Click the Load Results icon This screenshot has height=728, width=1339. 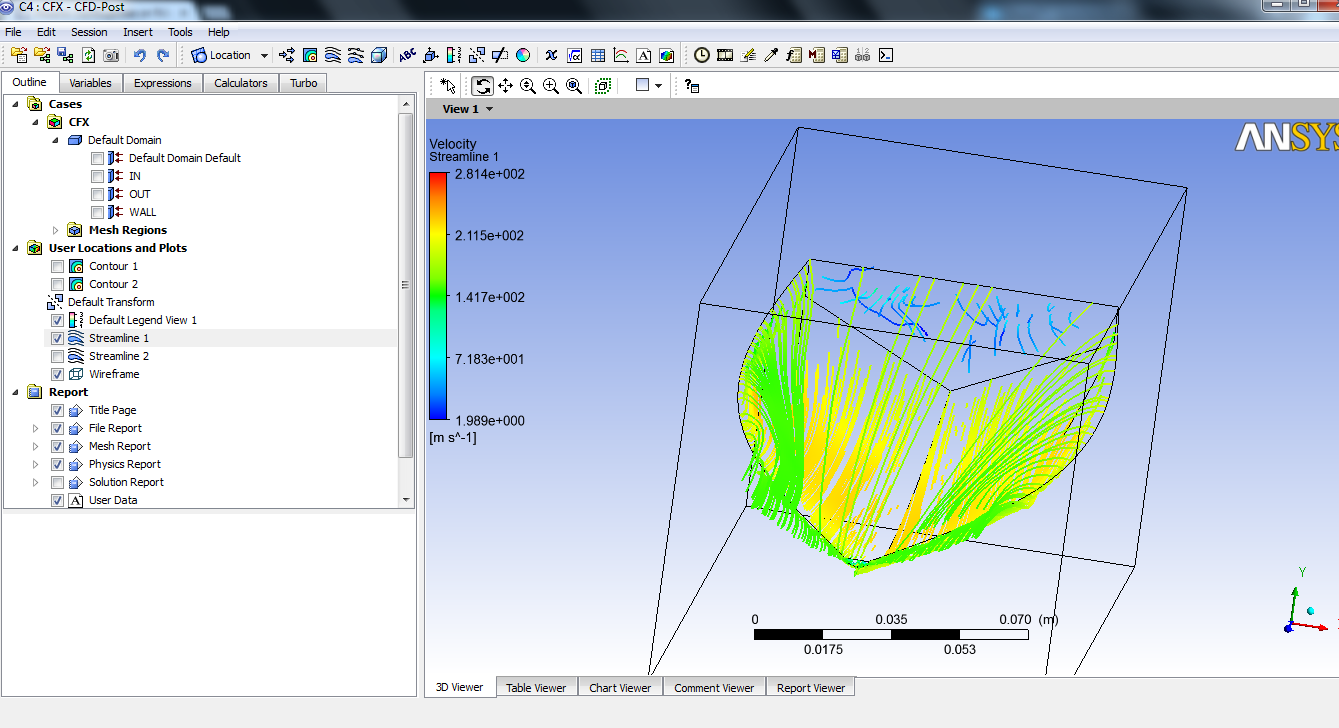(x=18, y=55)
